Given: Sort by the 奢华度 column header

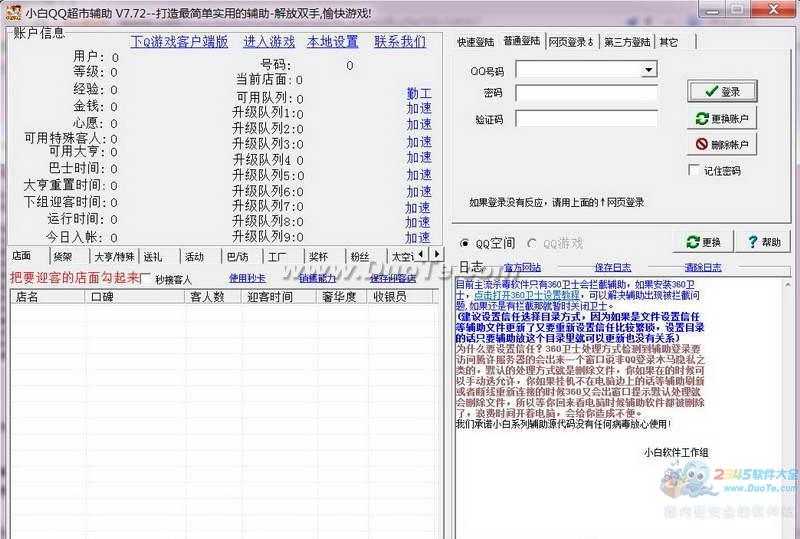Looking at the screenshot, I should pyautogui.click(x=342, y=297).
